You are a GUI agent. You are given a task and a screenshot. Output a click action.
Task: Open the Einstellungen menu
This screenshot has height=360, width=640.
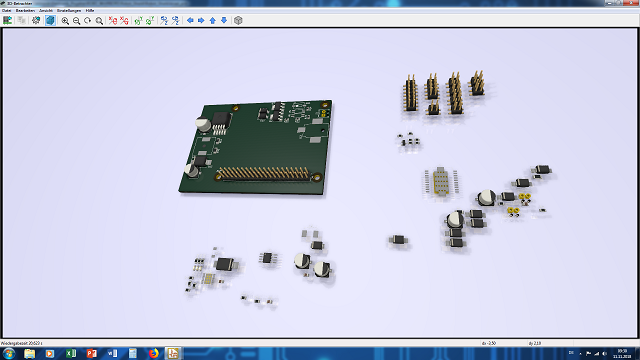[69, 11]
